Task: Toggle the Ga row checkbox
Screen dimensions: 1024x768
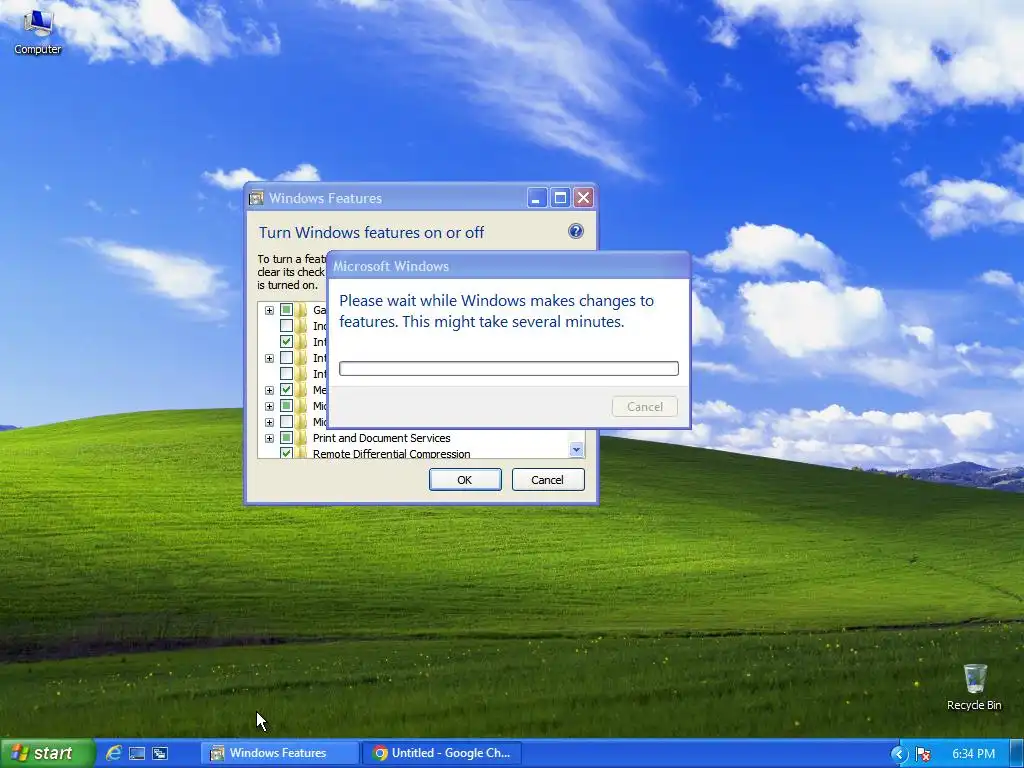Action: click(x=286, y=310)
